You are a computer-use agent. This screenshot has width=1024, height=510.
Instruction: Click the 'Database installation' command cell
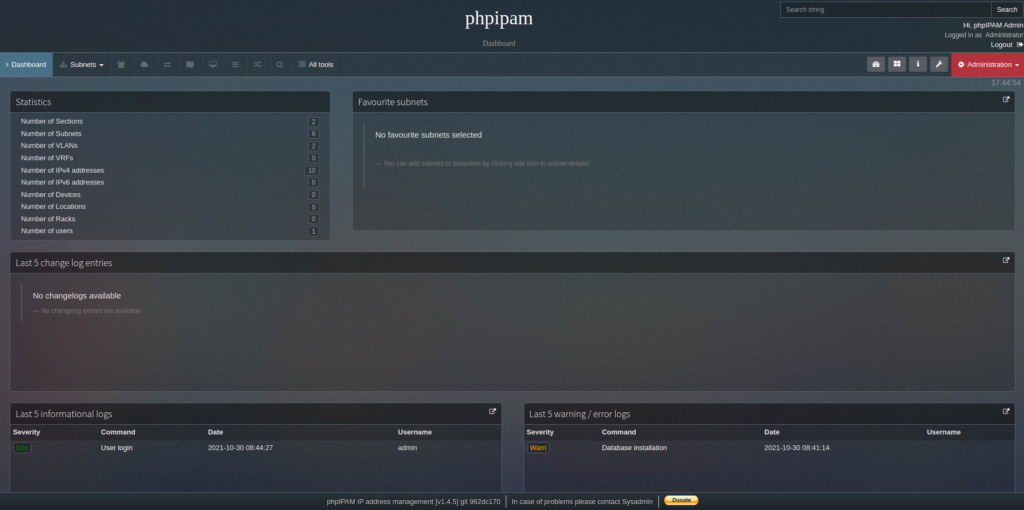[634, 448]
